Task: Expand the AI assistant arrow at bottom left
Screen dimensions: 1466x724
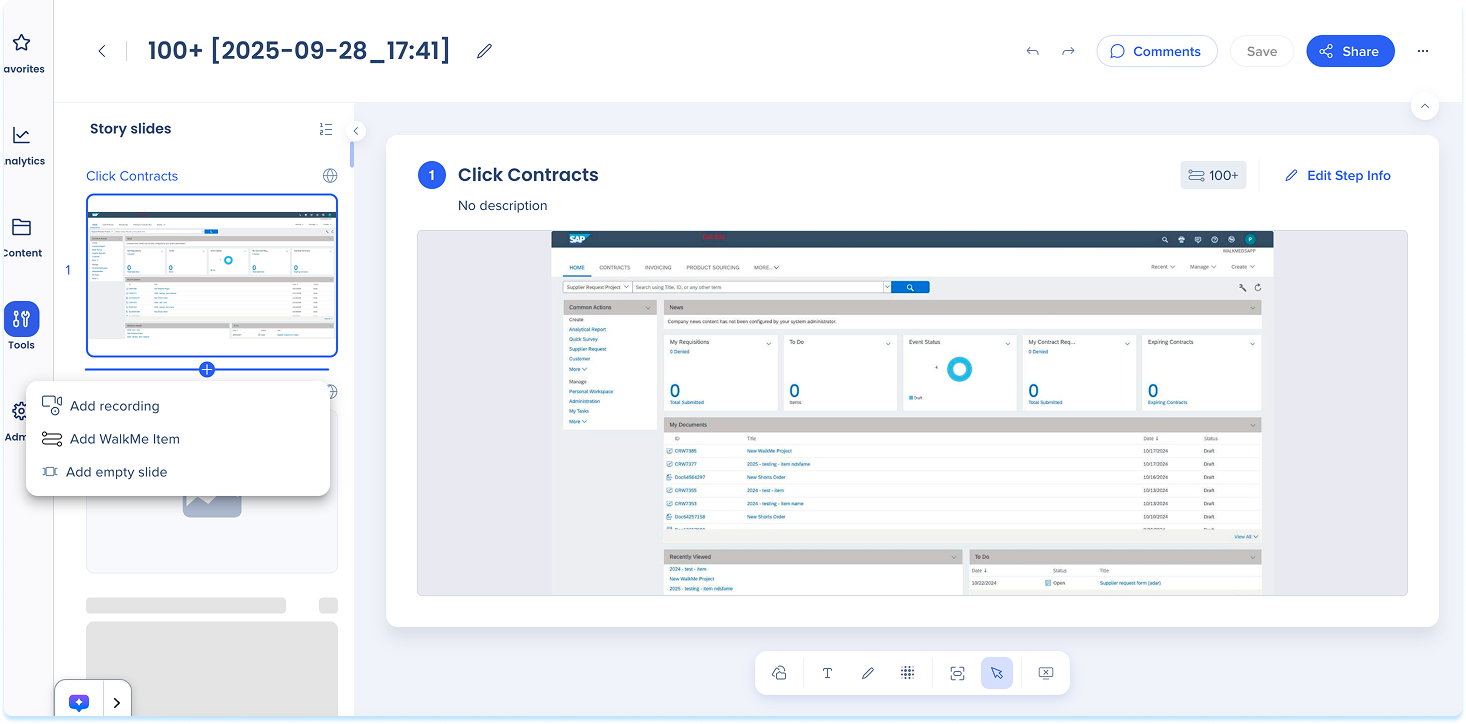Action: pos(117,702)
